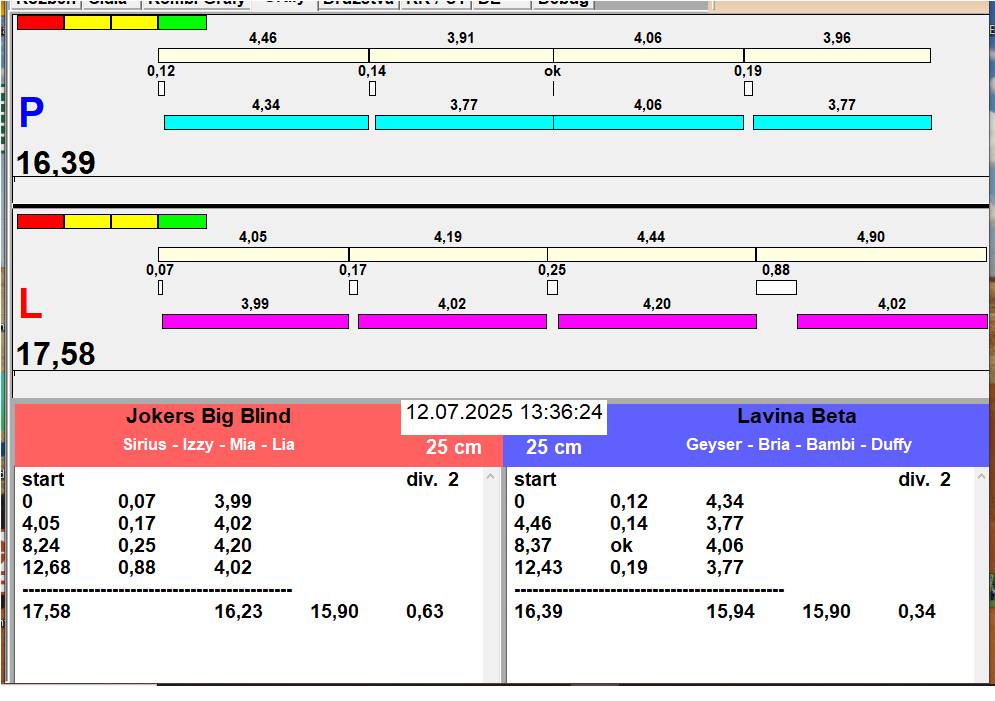Click the race timestamp 12.07.2025 13:36:24
The image size is (995, 701).
click(504, 413)
